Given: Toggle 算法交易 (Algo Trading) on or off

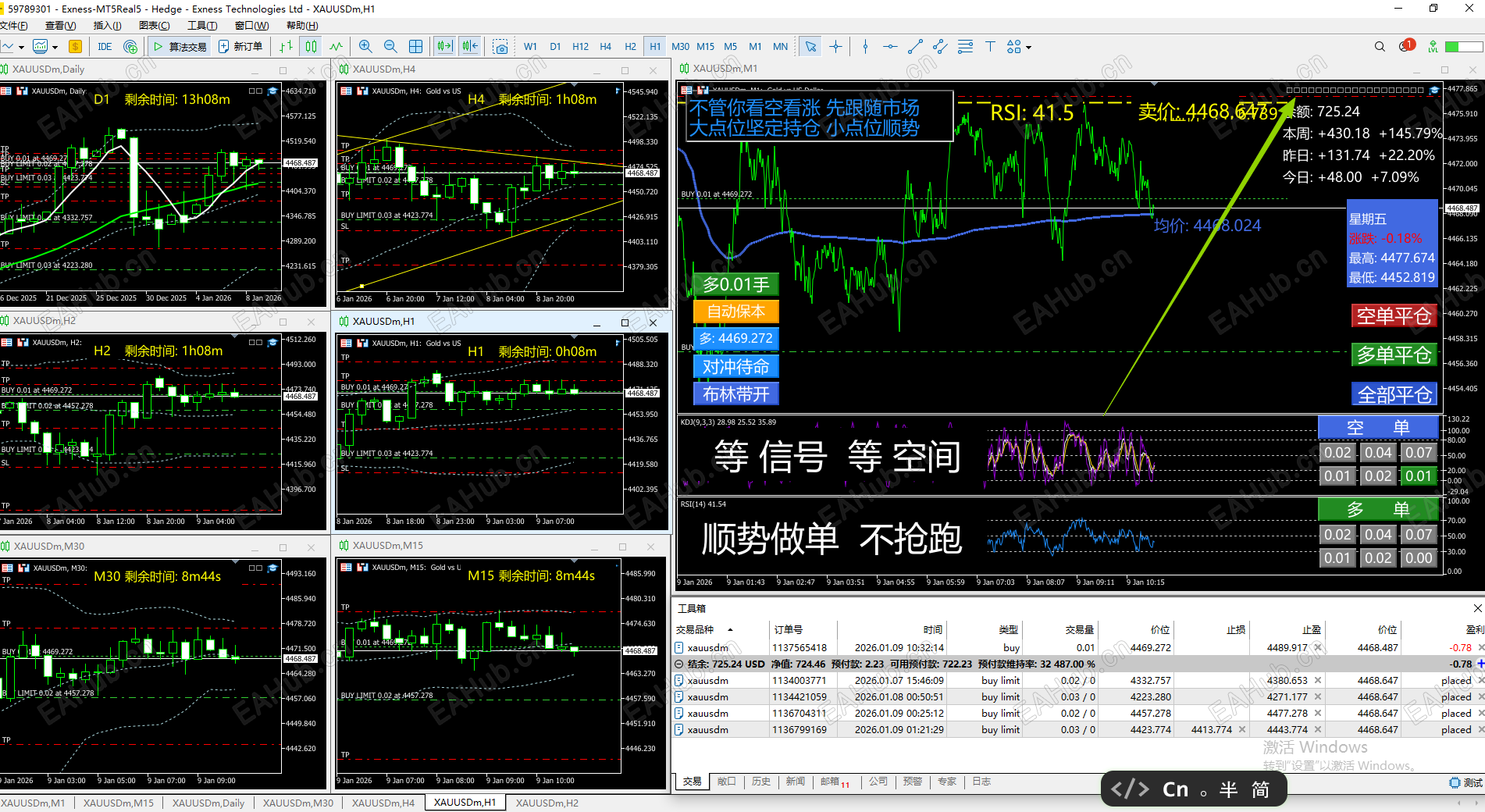Looking at the screenshot, I should 180,47.
